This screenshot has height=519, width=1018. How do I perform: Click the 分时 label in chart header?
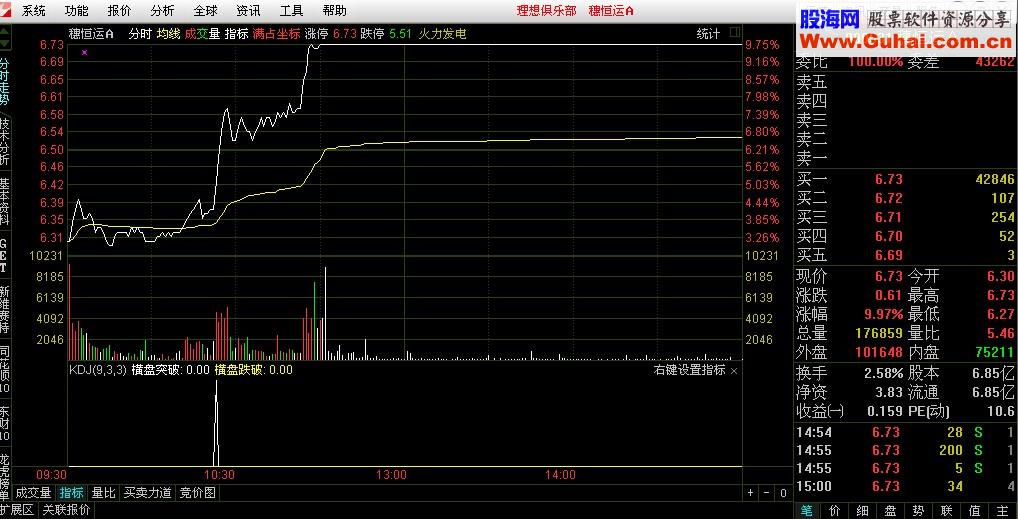point(140,34)
